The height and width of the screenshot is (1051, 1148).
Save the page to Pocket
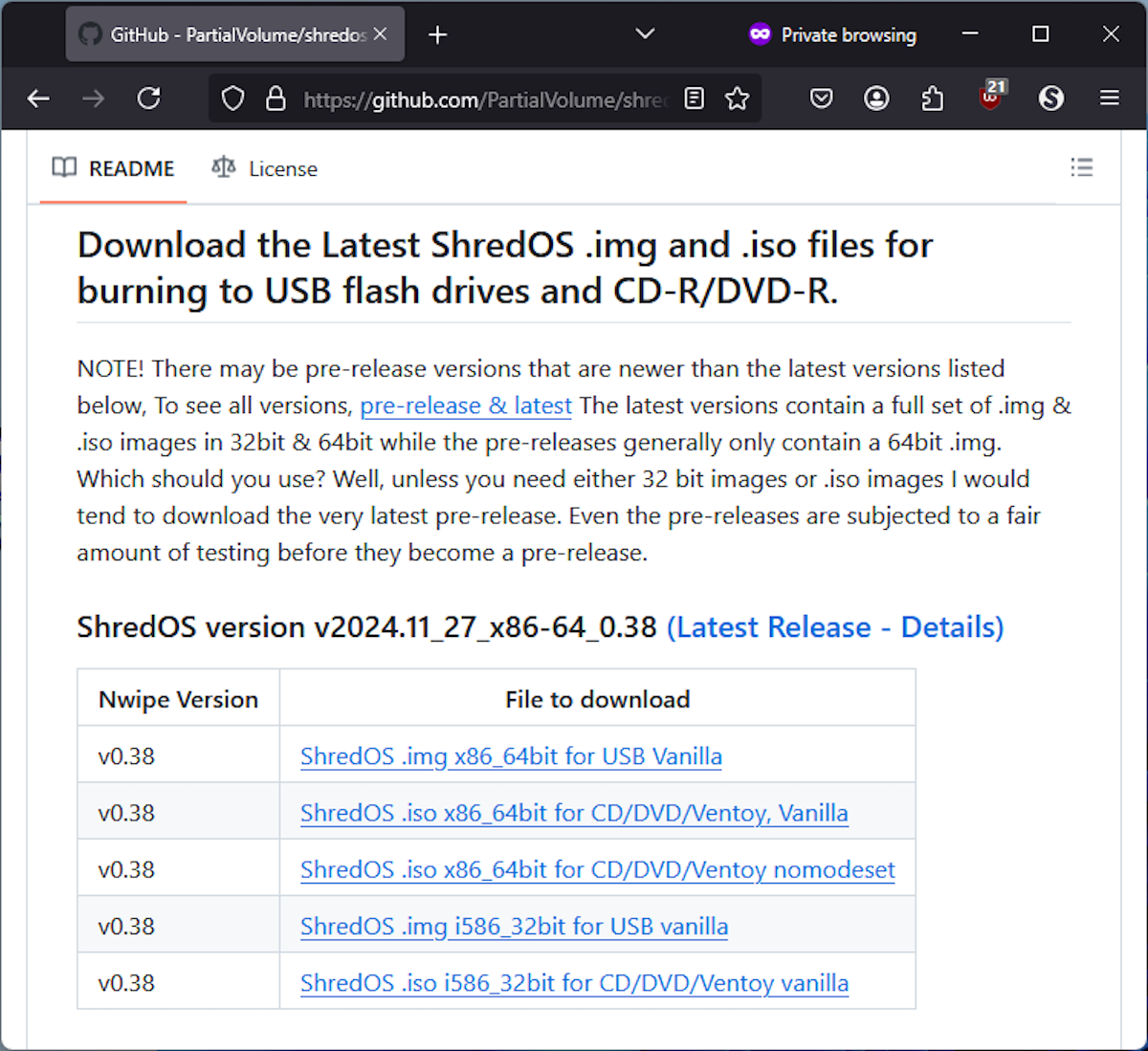tap(821, 99)
